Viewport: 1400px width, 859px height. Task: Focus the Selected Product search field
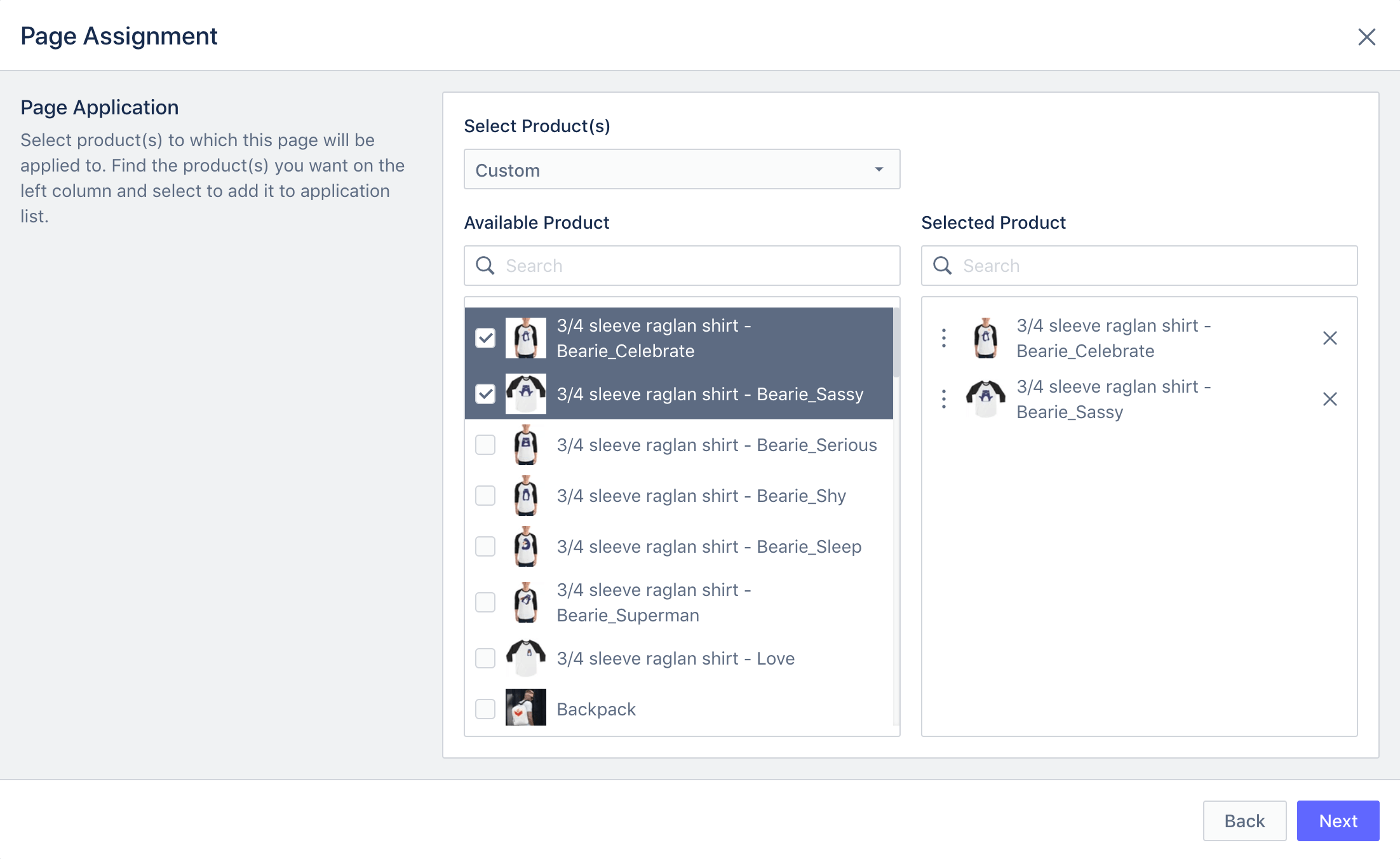point(1139,266)
